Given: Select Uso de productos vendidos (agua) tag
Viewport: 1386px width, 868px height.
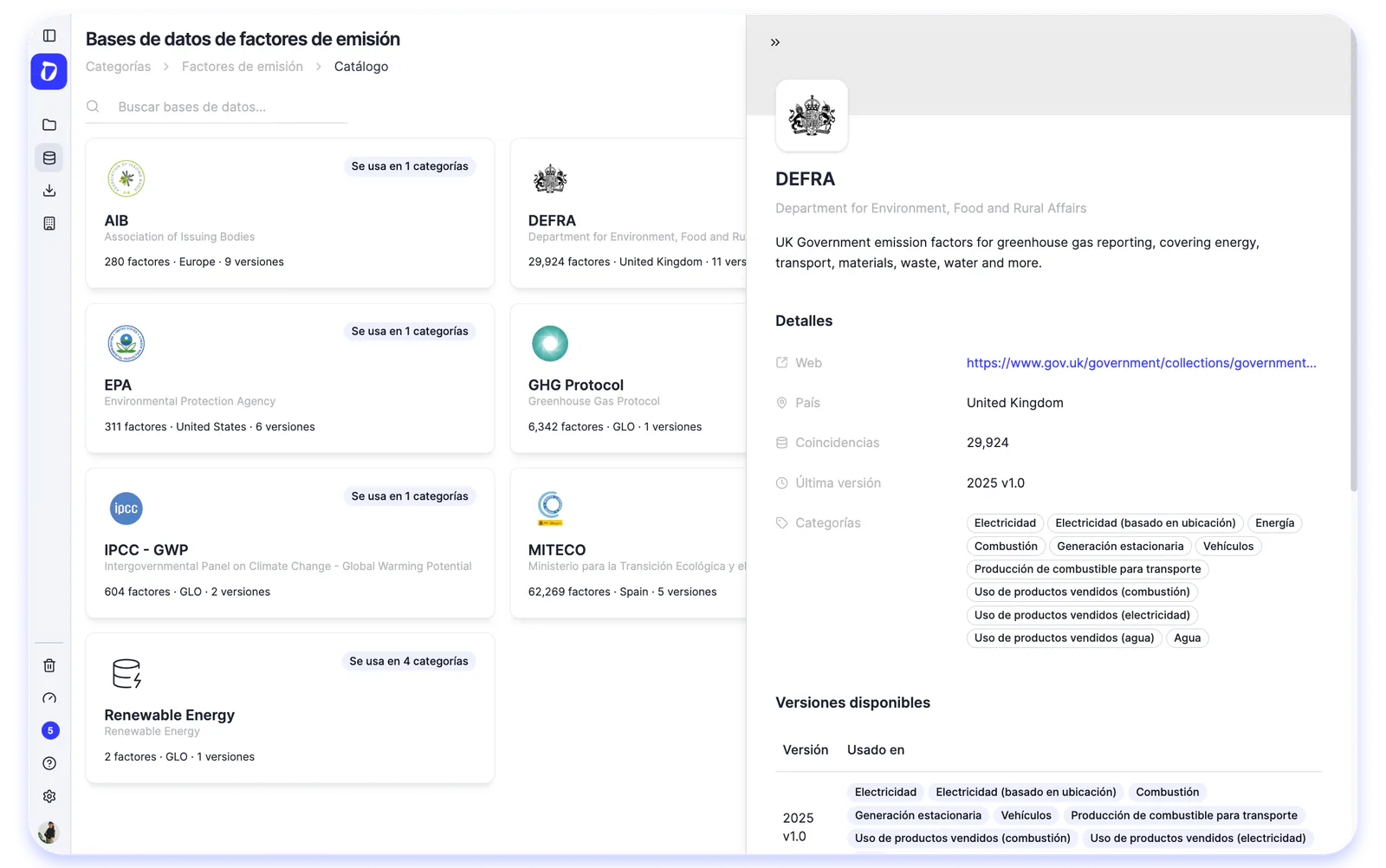Looking at the screenshot, I should pyautogui.click(x=1065, y=638).
